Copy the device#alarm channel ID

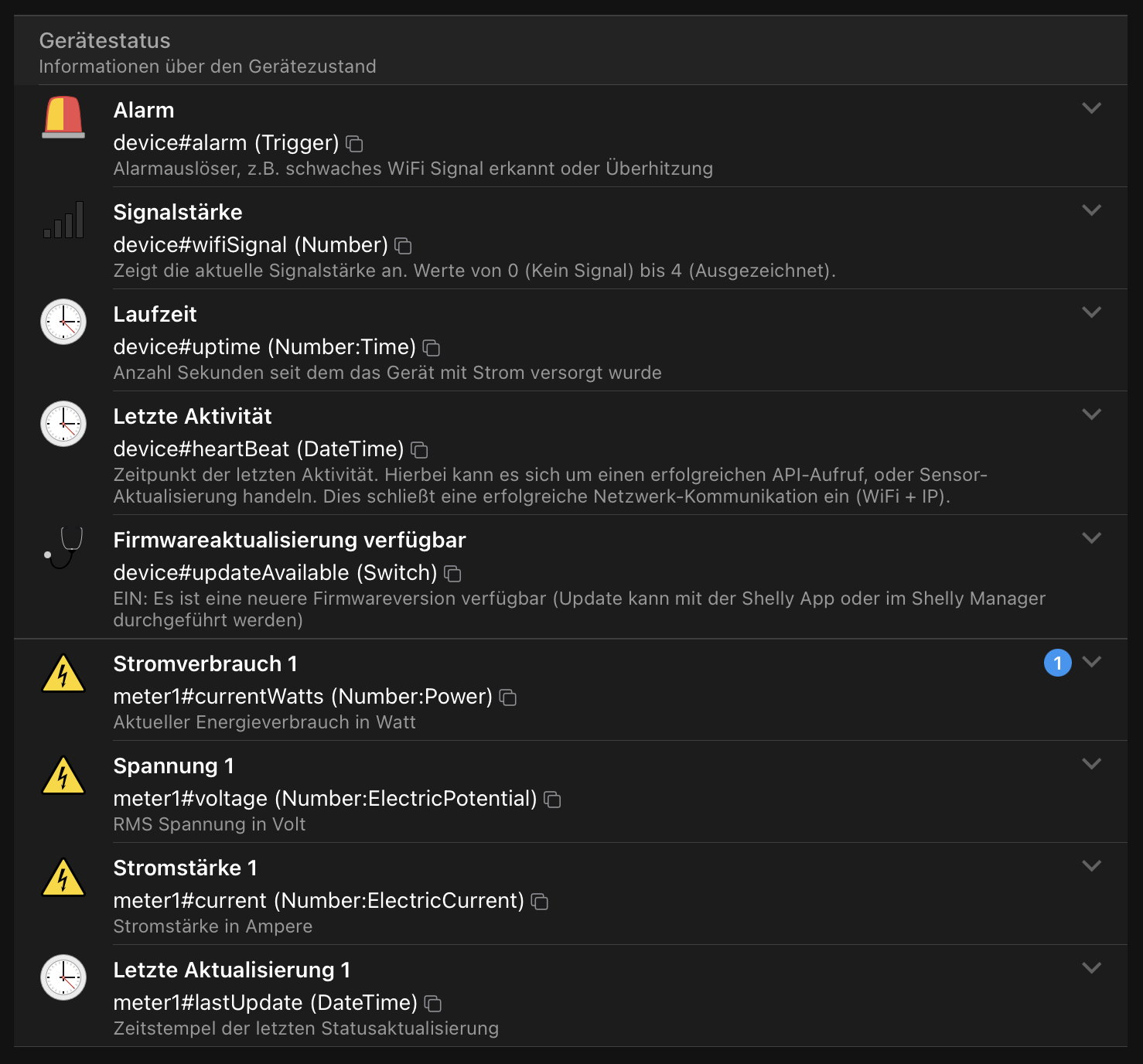pyautogui.click(x=354, y=144)
